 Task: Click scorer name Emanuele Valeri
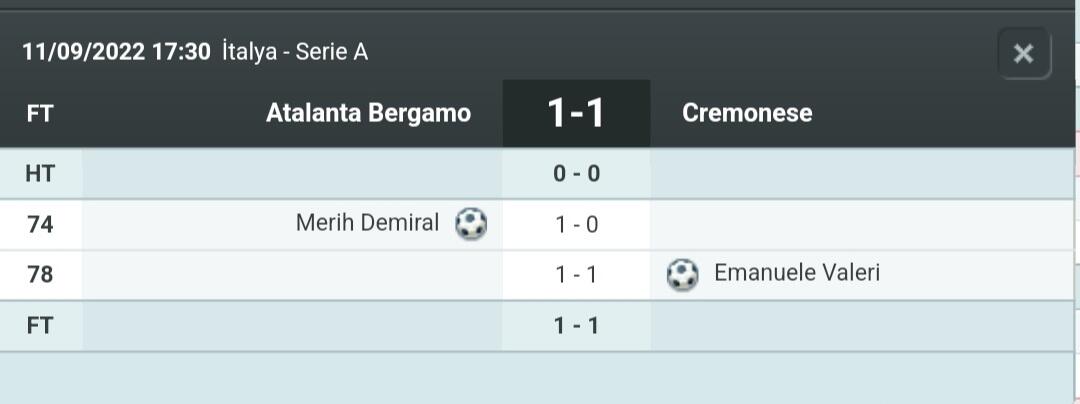click(797, 273)
